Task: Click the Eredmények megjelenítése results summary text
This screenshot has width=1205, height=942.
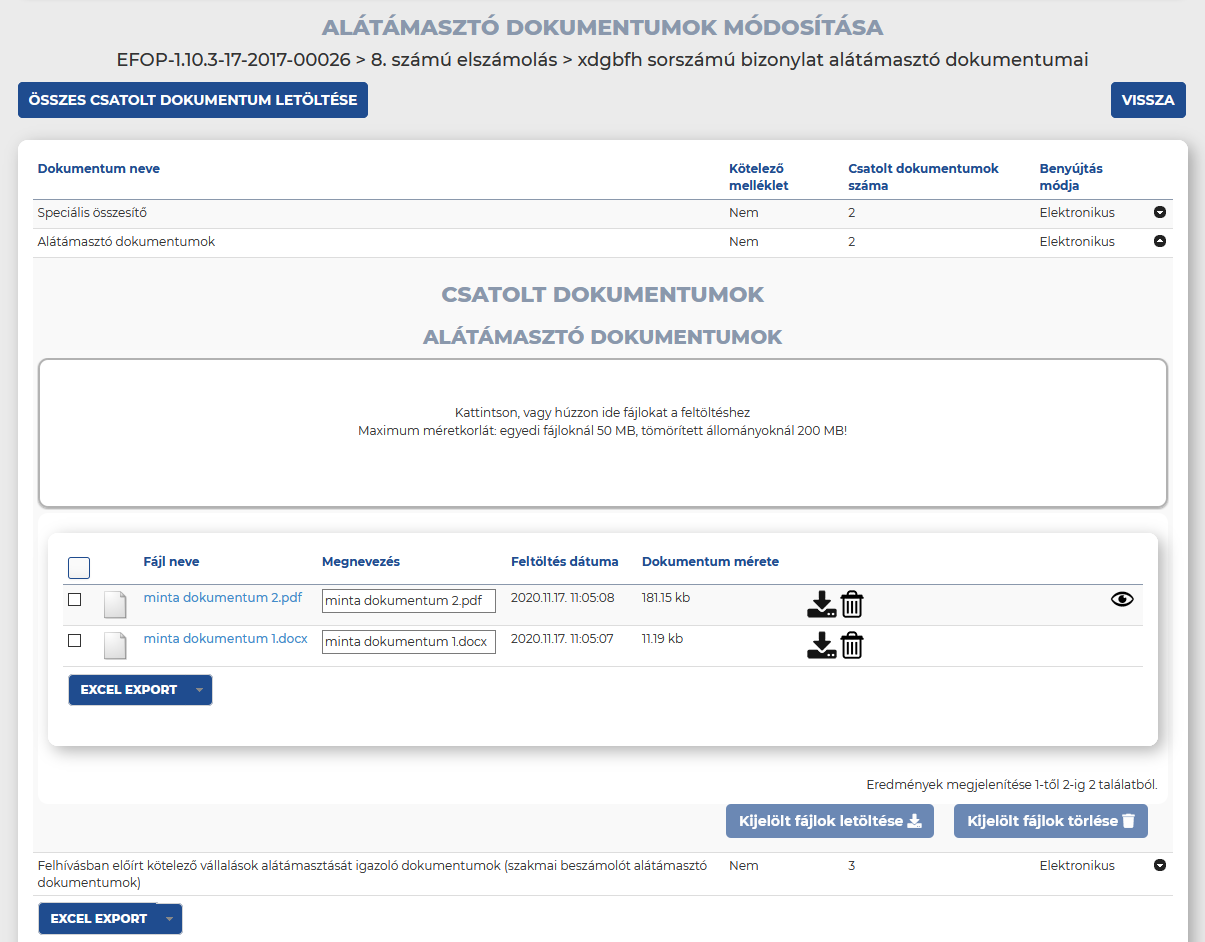Action: pos(1012,785)
